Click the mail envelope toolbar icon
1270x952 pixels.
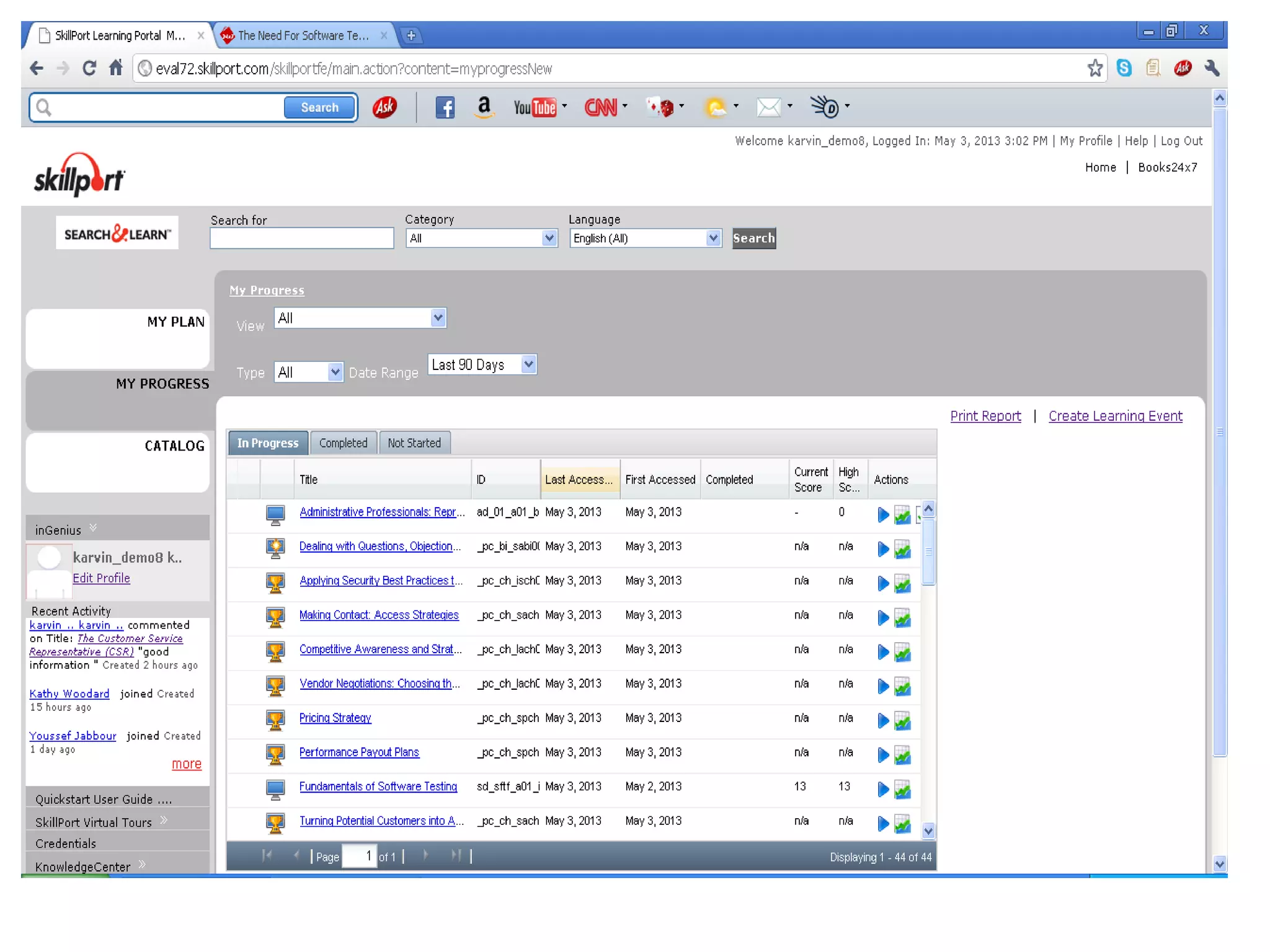pos(768,107)
